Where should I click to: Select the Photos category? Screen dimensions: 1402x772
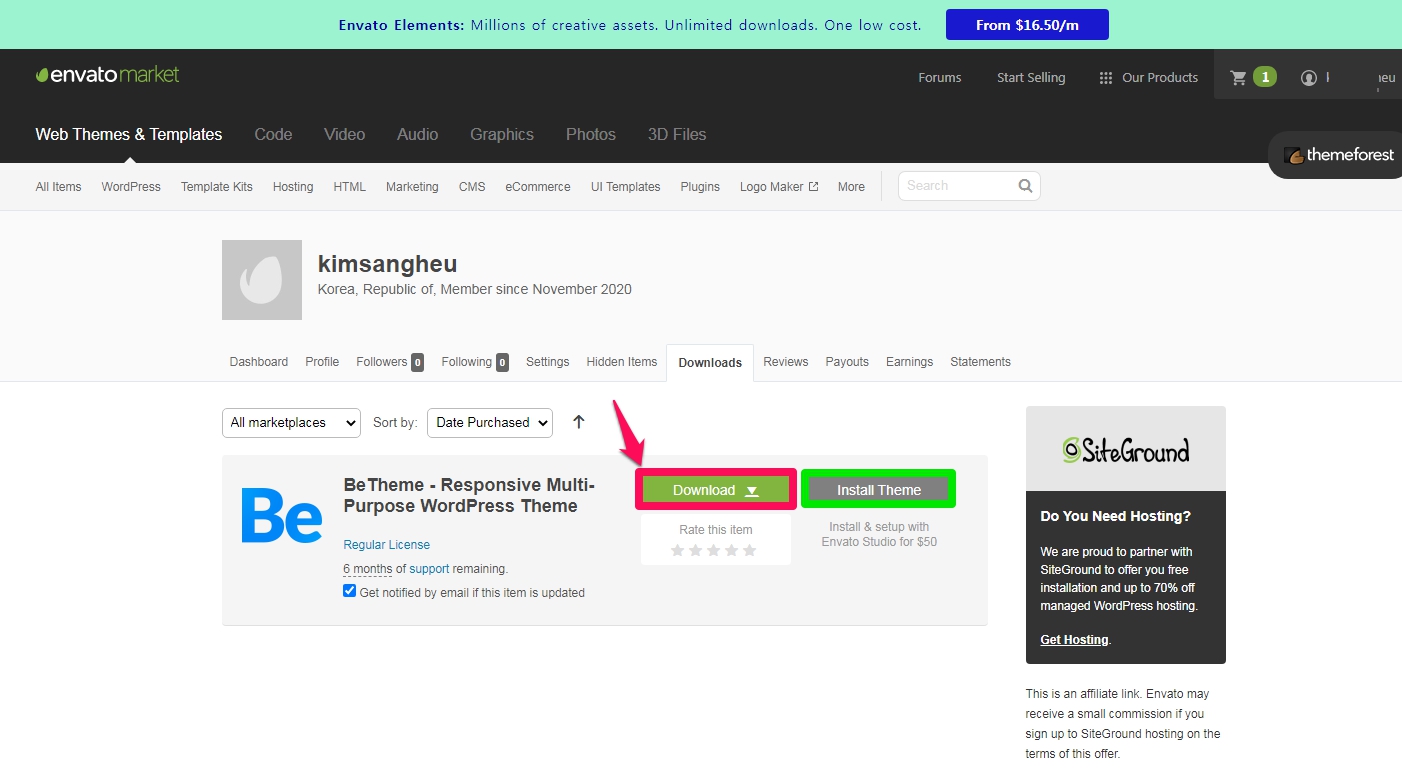591,134
